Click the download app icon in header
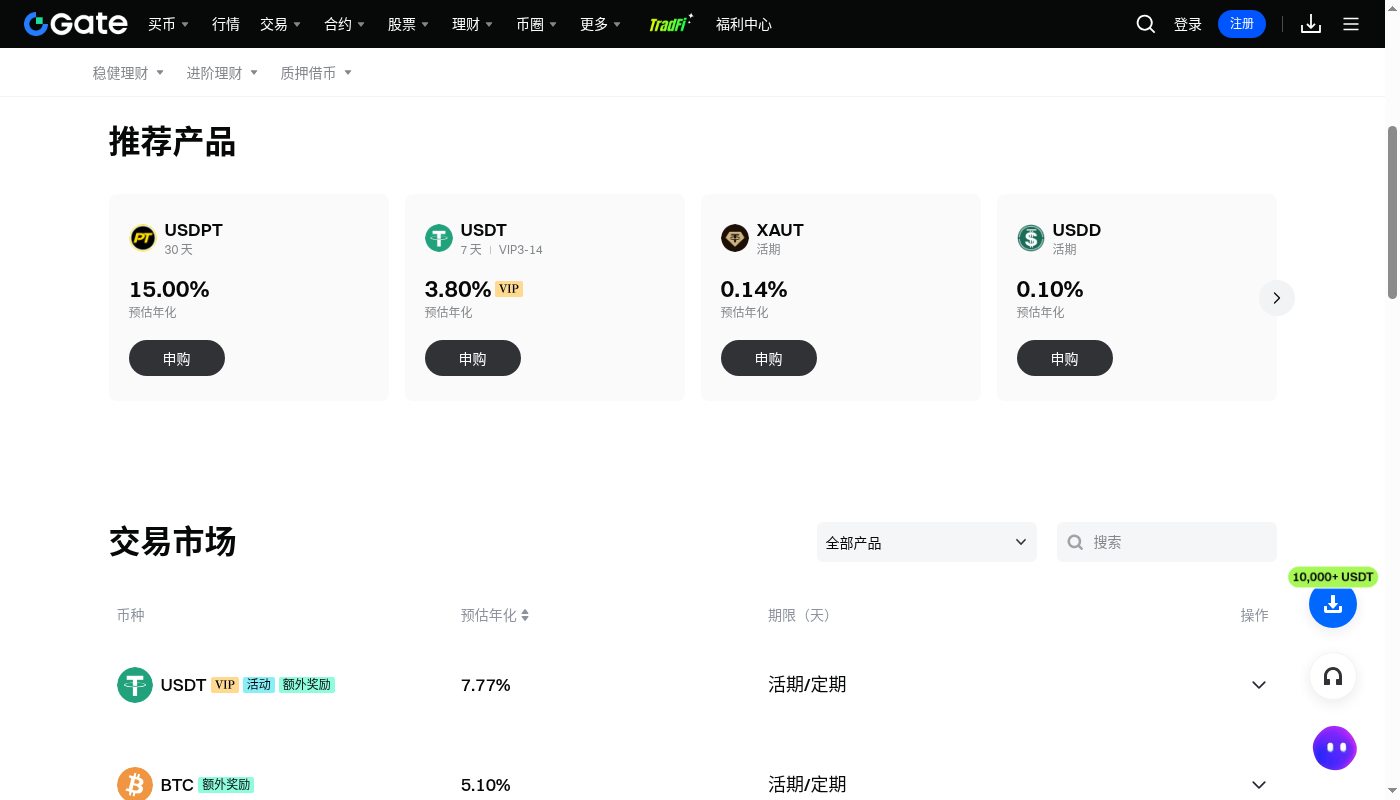This screenshot has width=1400, height=800. [x=1311, y=24]
